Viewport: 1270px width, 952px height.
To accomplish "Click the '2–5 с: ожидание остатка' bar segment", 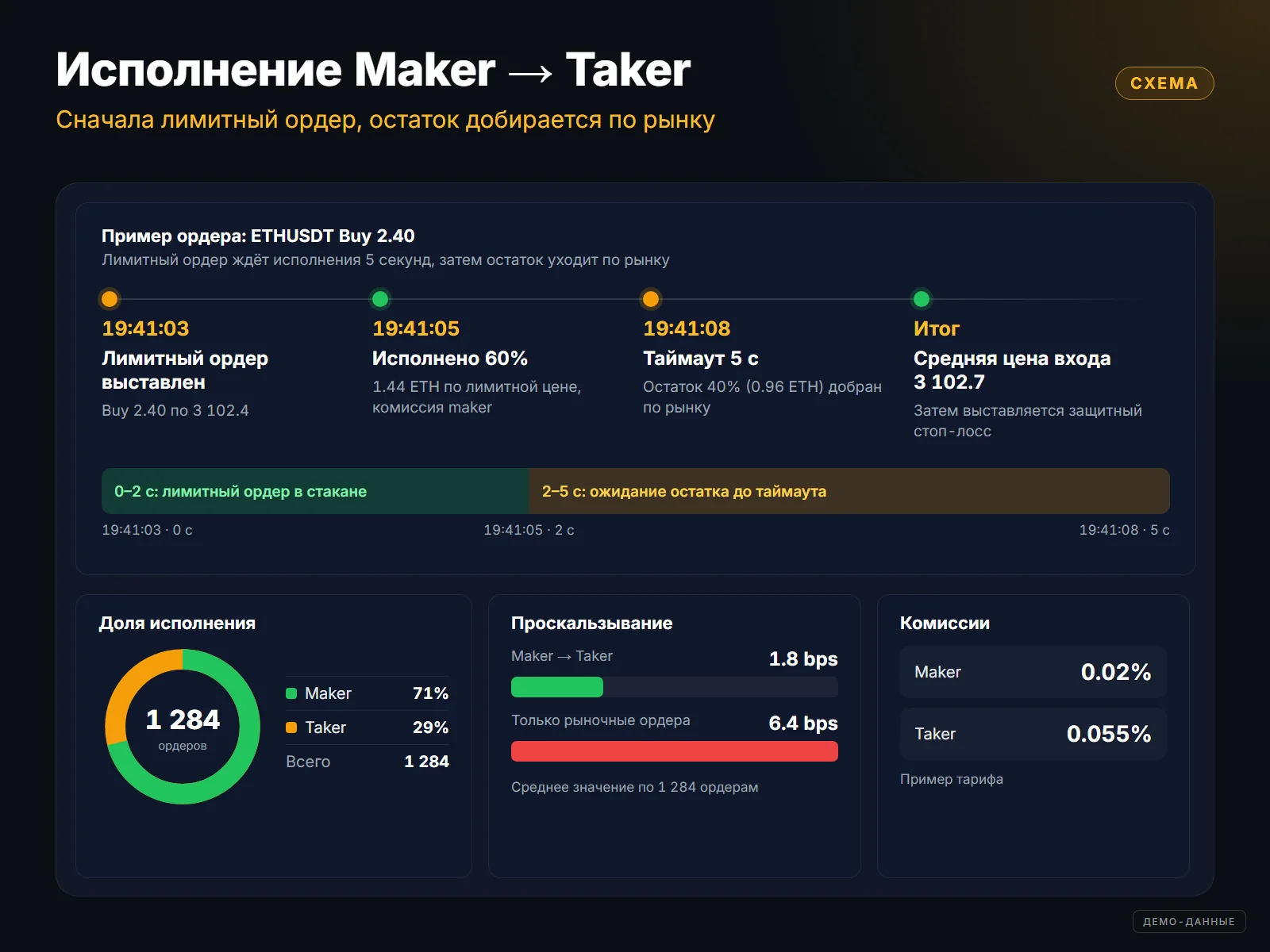I will tap(849, 491).
